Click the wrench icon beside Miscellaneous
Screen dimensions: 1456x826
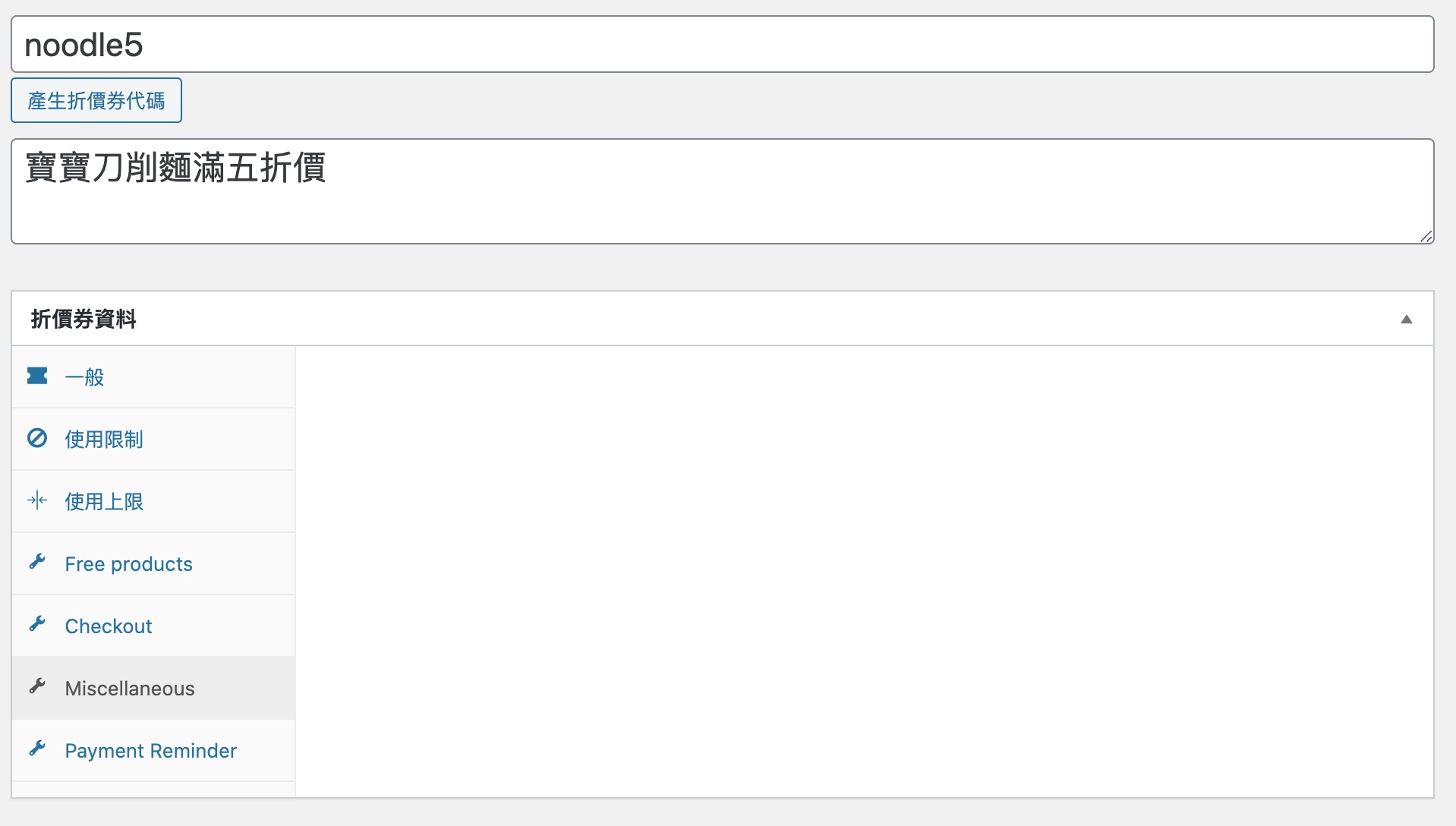tap(37, 686)
